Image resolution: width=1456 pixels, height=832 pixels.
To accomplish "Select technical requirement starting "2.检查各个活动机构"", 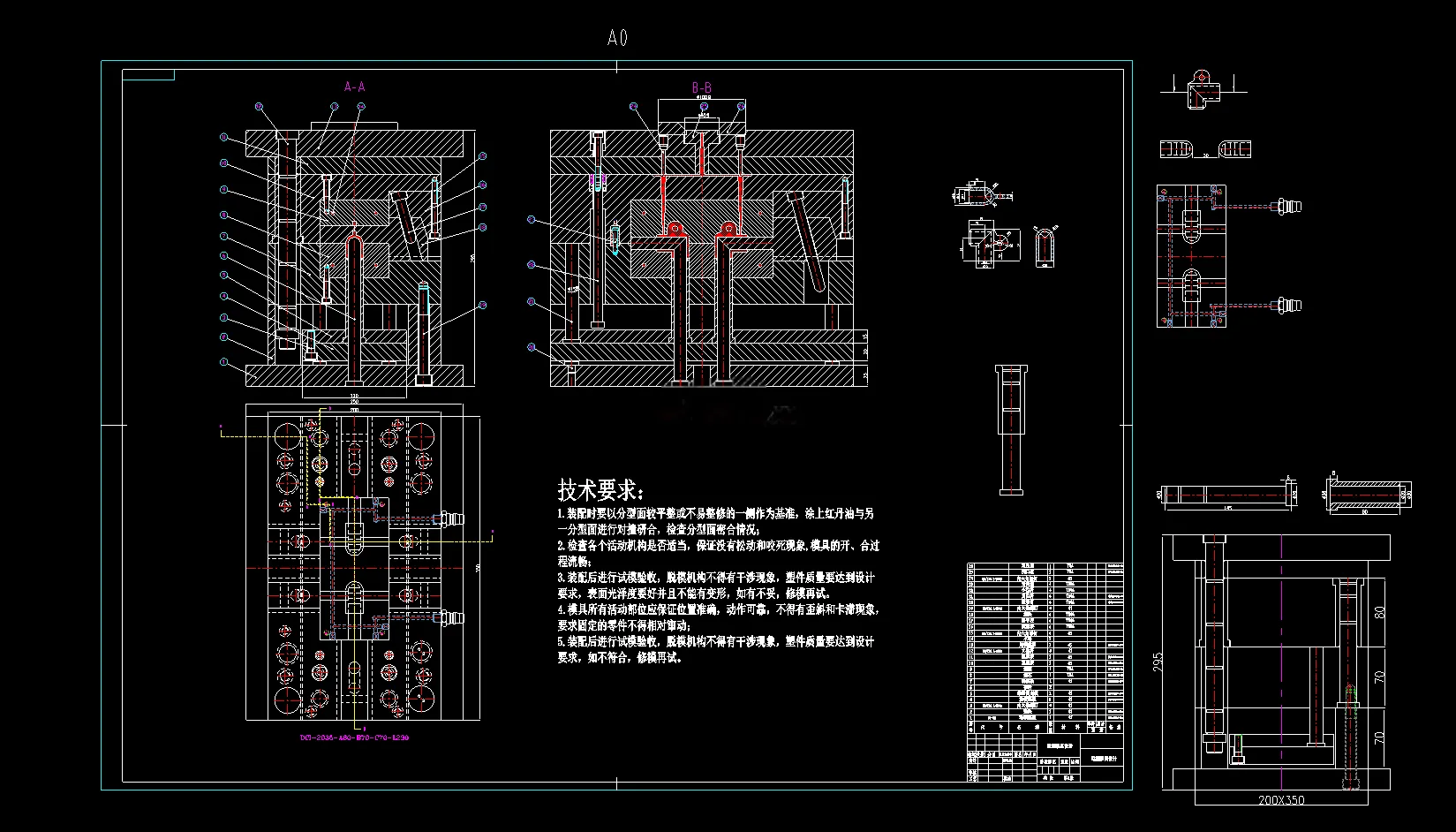I will point(718,553).
